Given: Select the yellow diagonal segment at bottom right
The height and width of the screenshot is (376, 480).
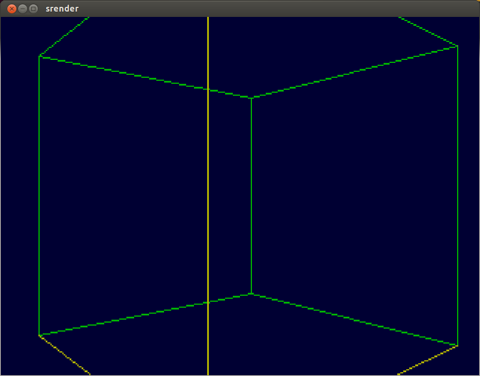Looking at the screenshot, I should pyautogui.click(x=428, y=360).
